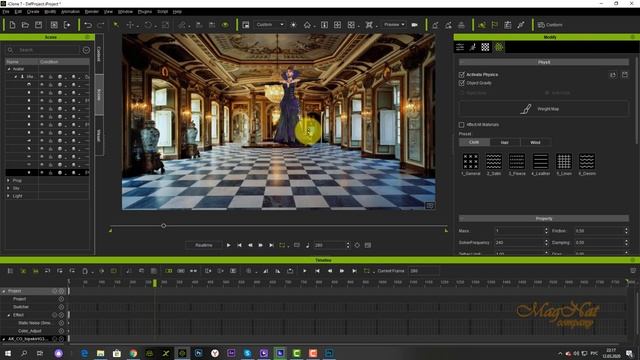Select the 2_Satin cloth preset thumbnail
640x360 pixels.
493,161
